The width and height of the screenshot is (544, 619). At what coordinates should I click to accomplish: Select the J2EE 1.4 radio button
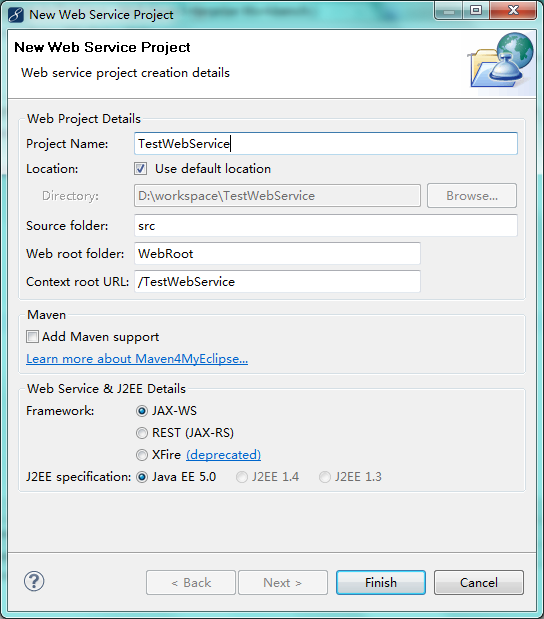(242, 477)
